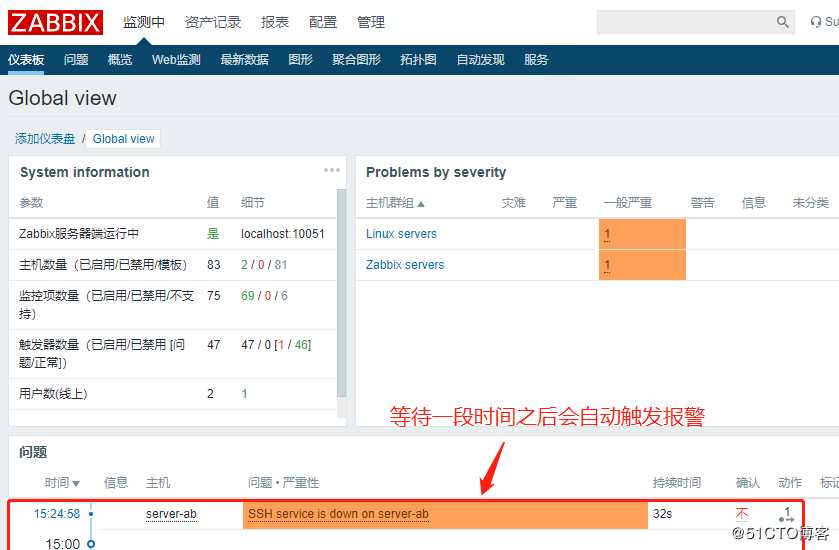Click the localhost:10051 detail text

(283, 234)
